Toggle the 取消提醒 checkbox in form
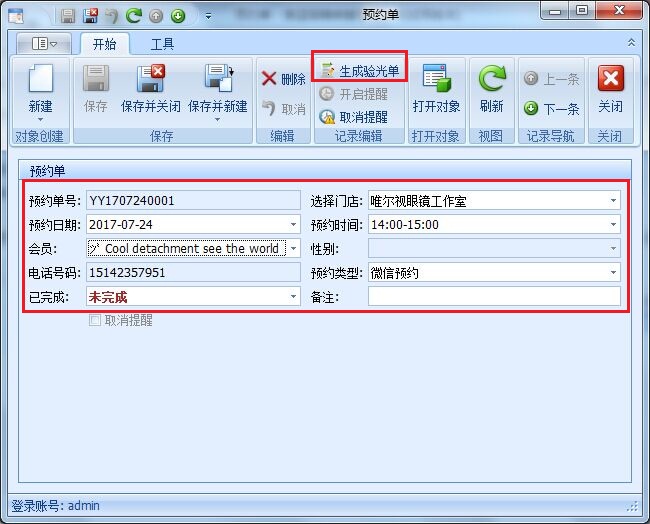This screenshot has height=524, width=650. coord(95,320)
